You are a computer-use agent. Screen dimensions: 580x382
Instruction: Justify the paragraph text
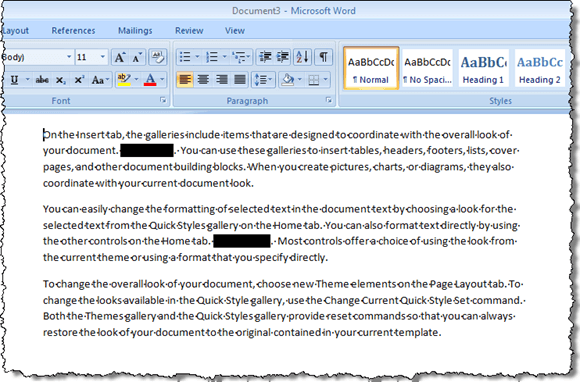pos(240,80)
